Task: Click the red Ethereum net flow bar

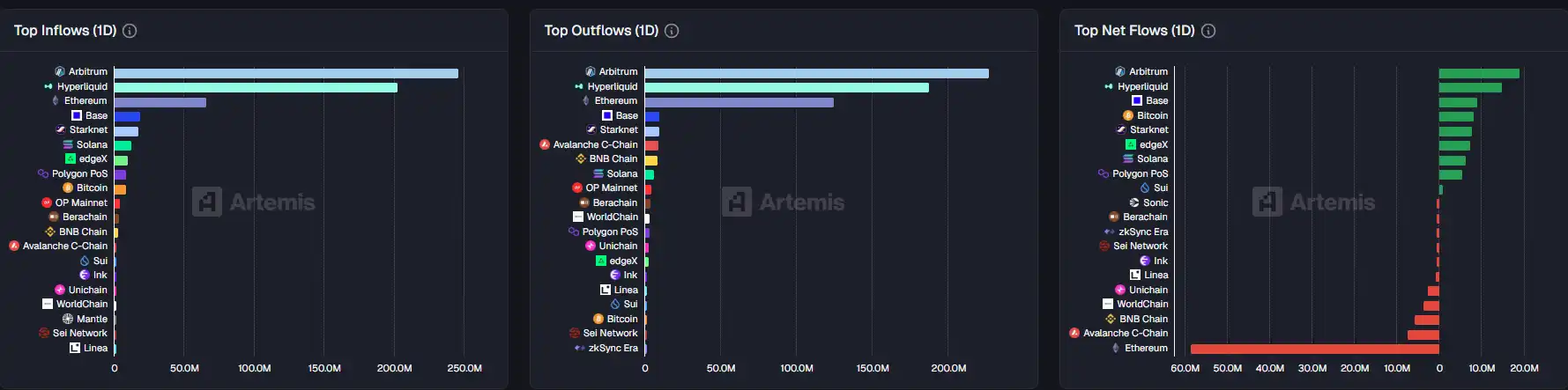Action: point(1313,349)
